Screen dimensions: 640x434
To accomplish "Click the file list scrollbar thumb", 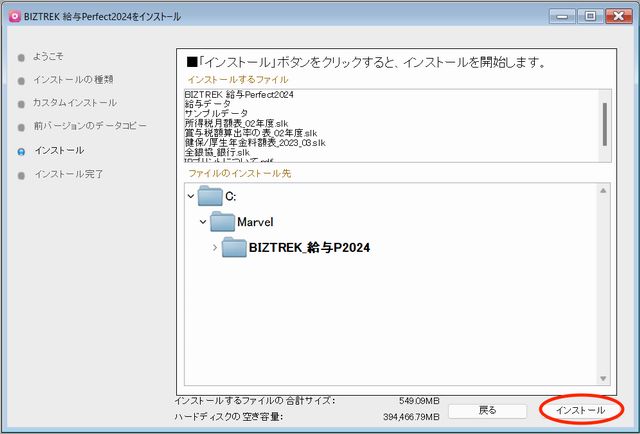I will [x=604, y=124].
